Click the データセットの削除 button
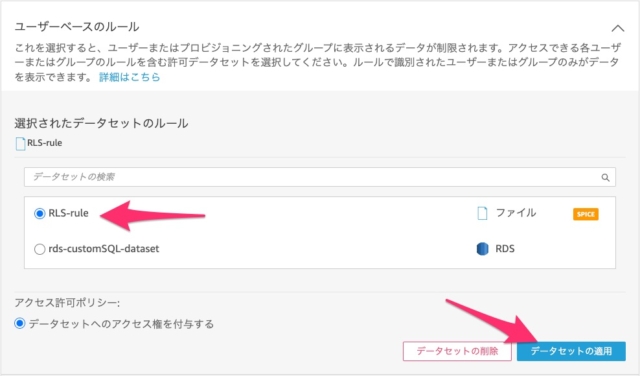This screenshot has width=640, height=376. (x=457, y=351)
